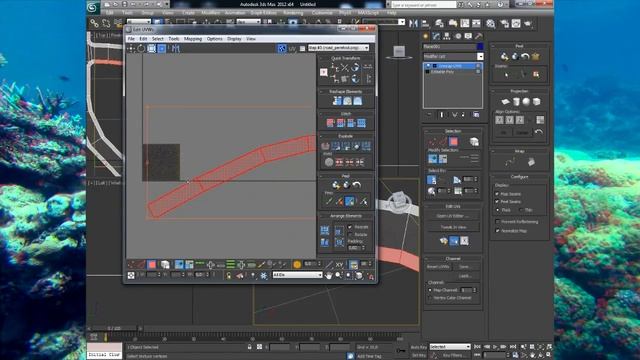640x360 pixels.
Task: Toggle Normalize Map checkbox
Action: (x=497, y=231)
